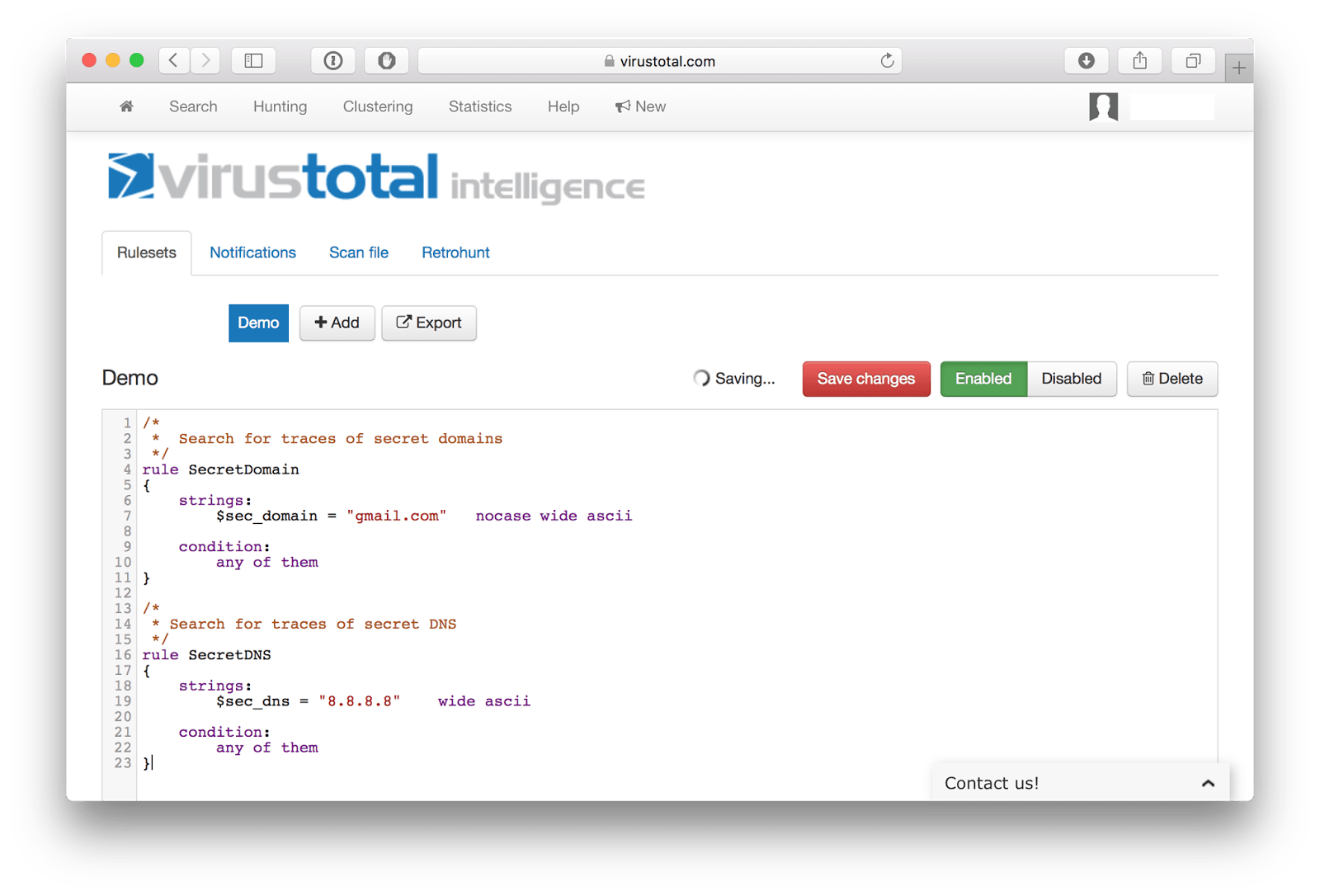Switch to the Notifications tab

pyautogui.click(x=252, y=252)
